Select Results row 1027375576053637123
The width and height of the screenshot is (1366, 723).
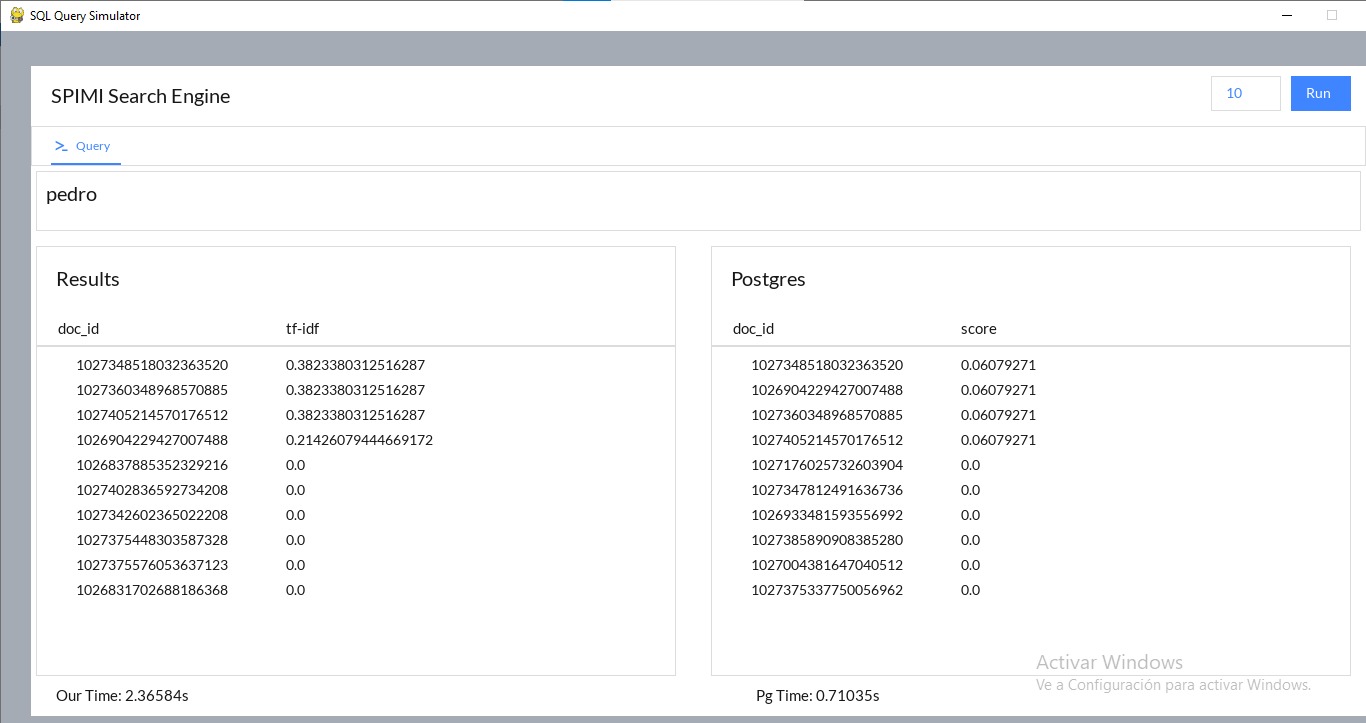[x=356, y=565]
